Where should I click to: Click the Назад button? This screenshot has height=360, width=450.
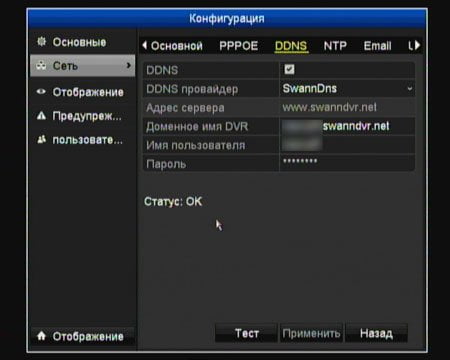pyautogui.click(x=376, y=333)
